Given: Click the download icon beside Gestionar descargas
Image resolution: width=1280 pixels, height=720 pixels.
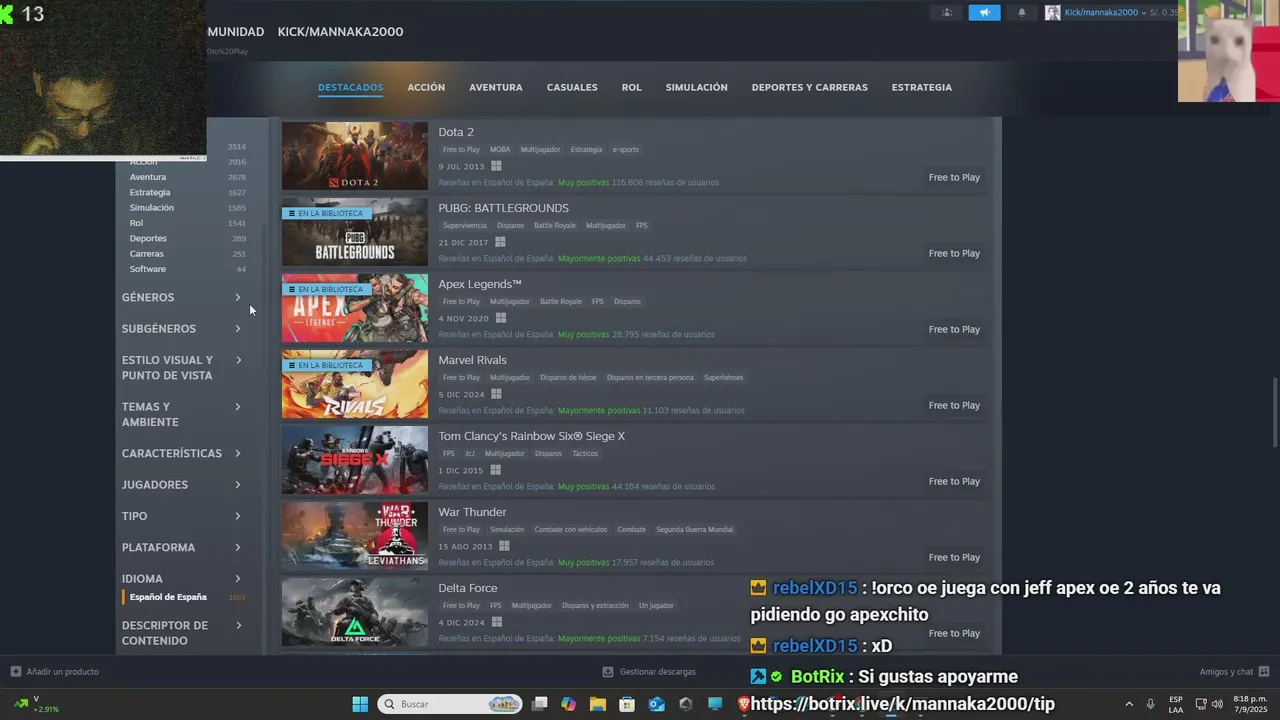Looking at the screenshot, I should point(608,672).
